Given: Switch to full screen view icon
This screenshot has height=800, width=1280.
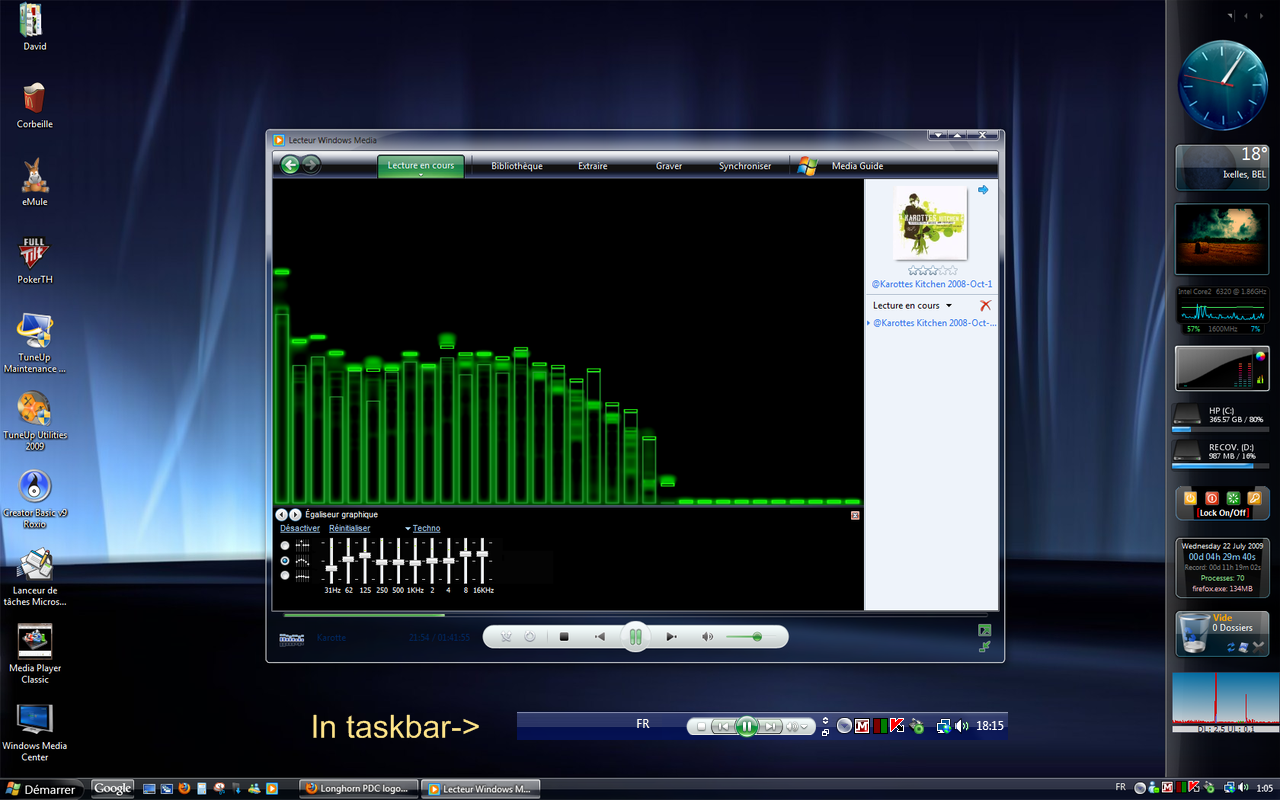Looking at the screenshot, I should [x=984, y=630].
